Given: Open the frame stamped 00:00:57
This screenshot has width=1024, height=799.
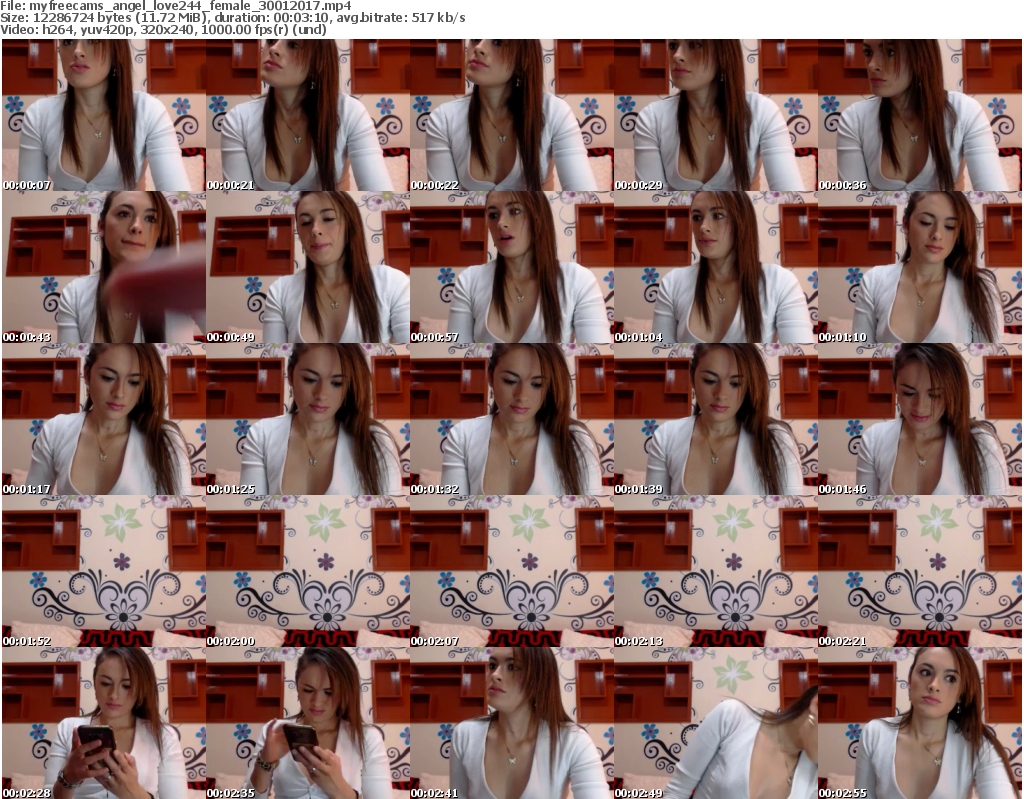Looking at the screenshot, I should [511, 267].
